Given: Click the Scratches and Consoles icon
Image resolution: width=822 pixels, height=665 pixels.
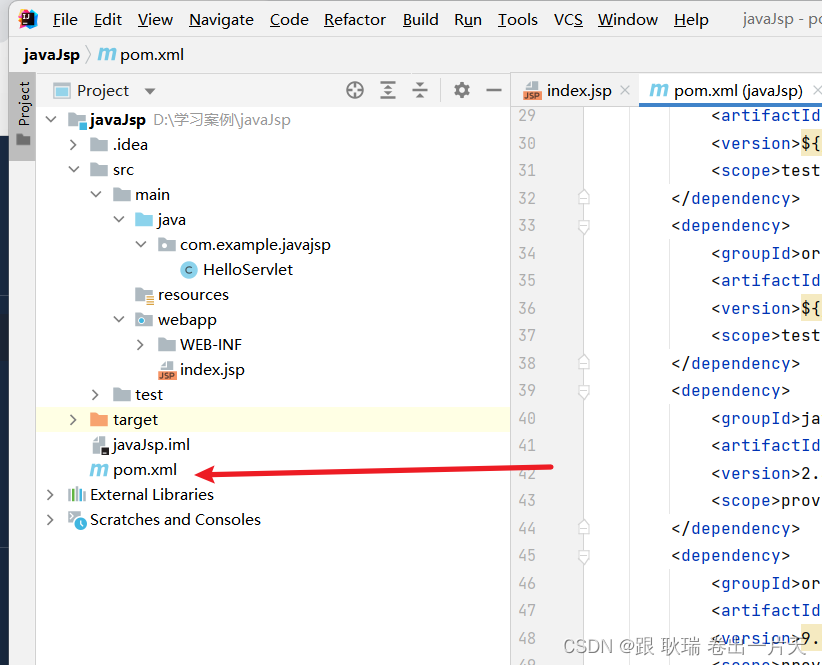Looking at the screenshot, I should [77, 520].
